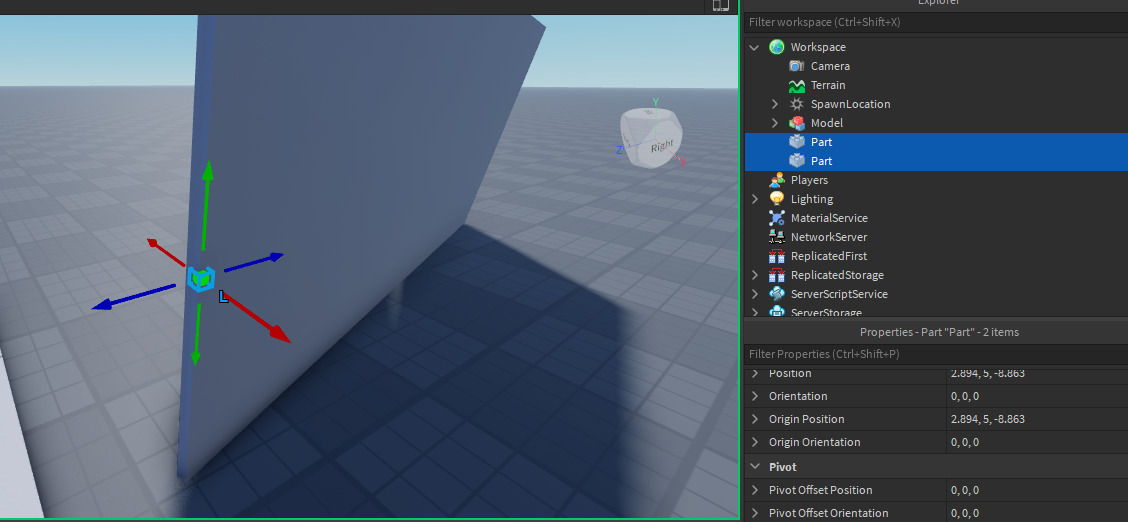Expand the Position property

pos(755,373)
